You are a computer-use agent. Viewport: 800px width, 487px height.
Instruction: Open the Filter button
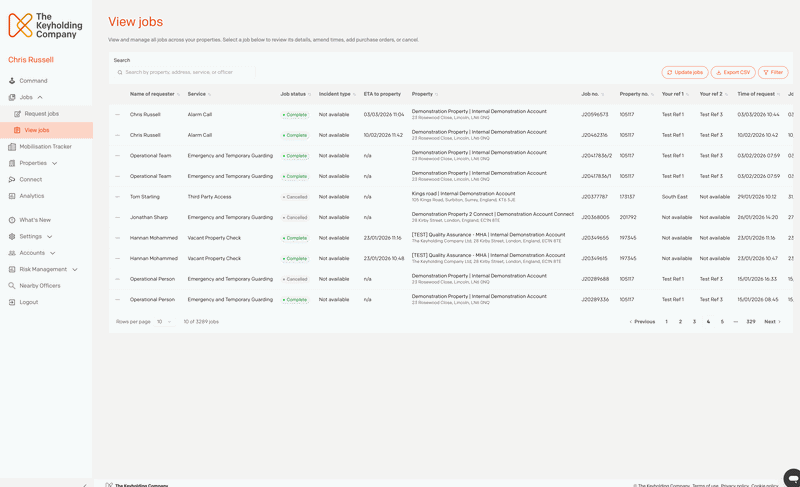tap(773, 72)
